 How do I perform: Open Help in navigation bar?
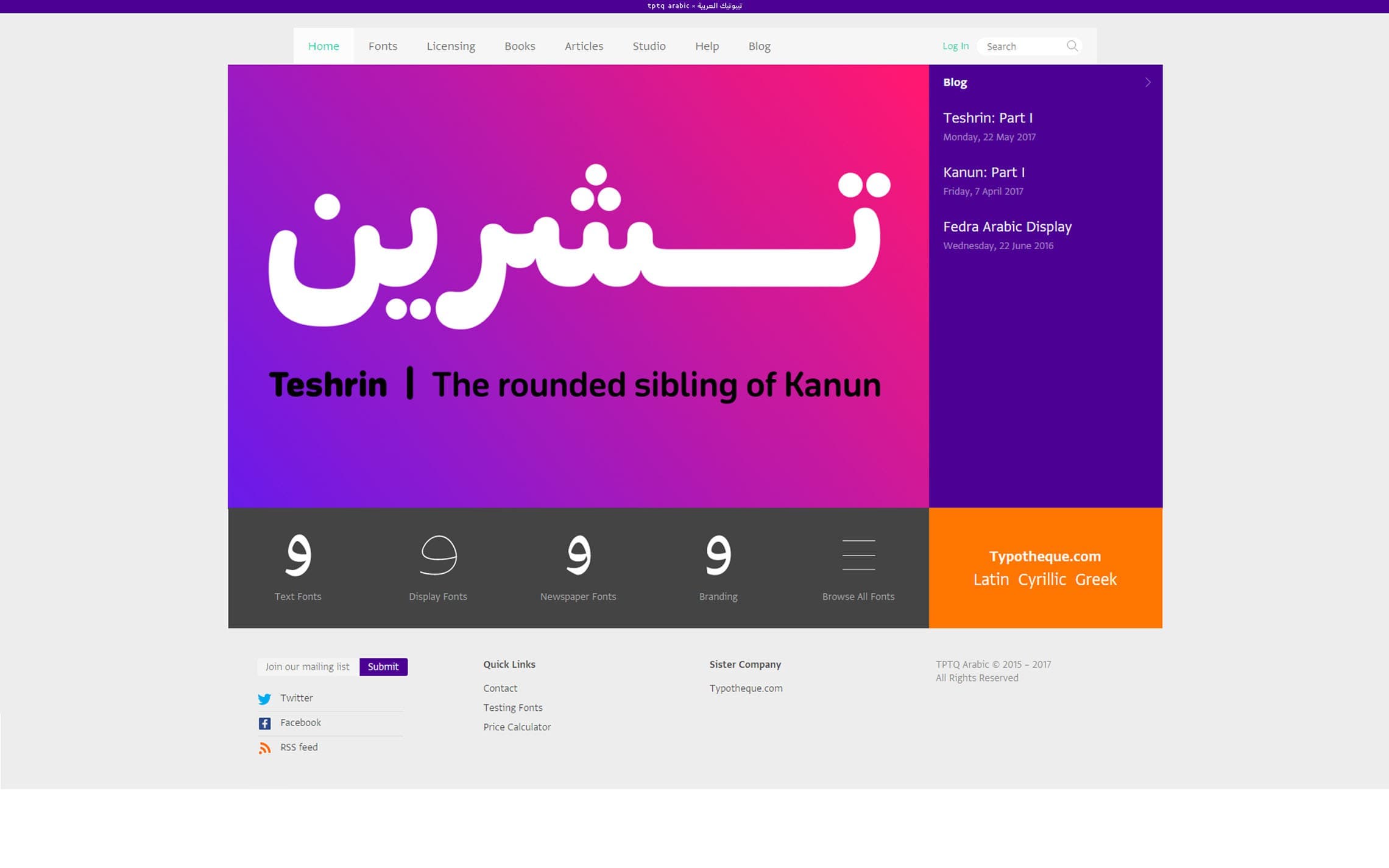click(707, 46)
